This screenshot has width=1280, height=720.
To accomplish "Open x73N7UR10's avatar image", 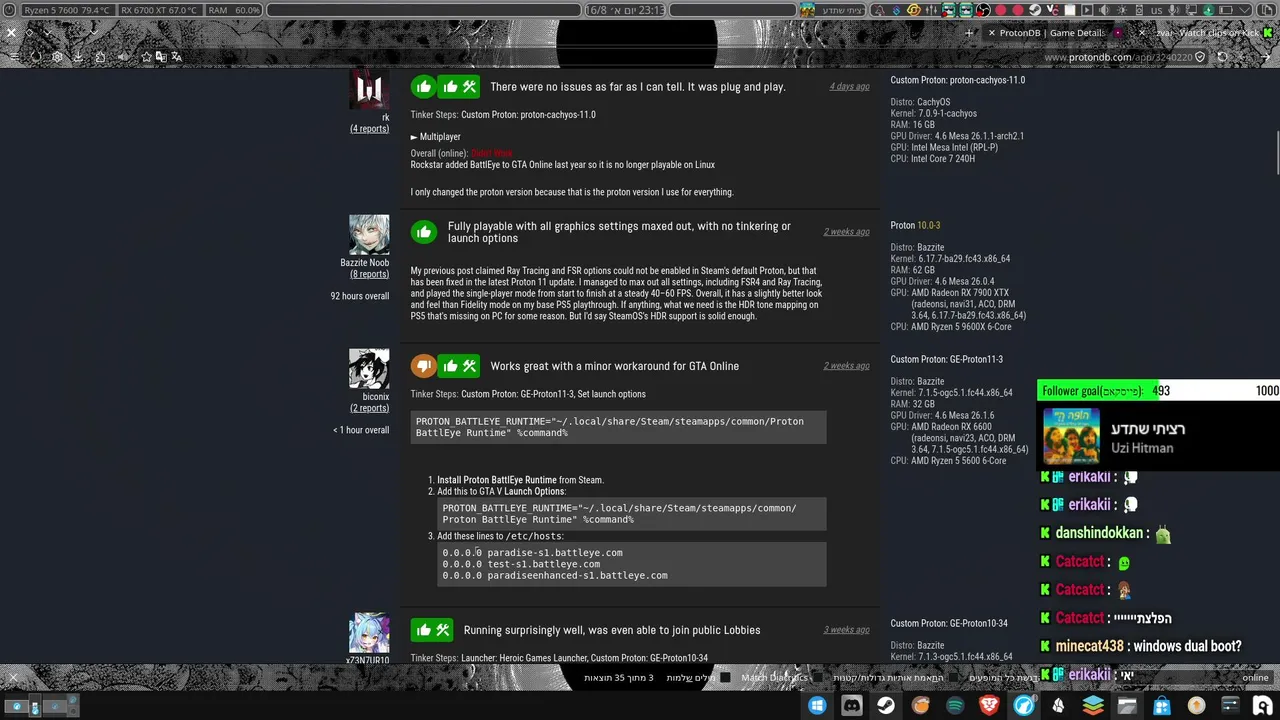I will (x=369, y=633).
